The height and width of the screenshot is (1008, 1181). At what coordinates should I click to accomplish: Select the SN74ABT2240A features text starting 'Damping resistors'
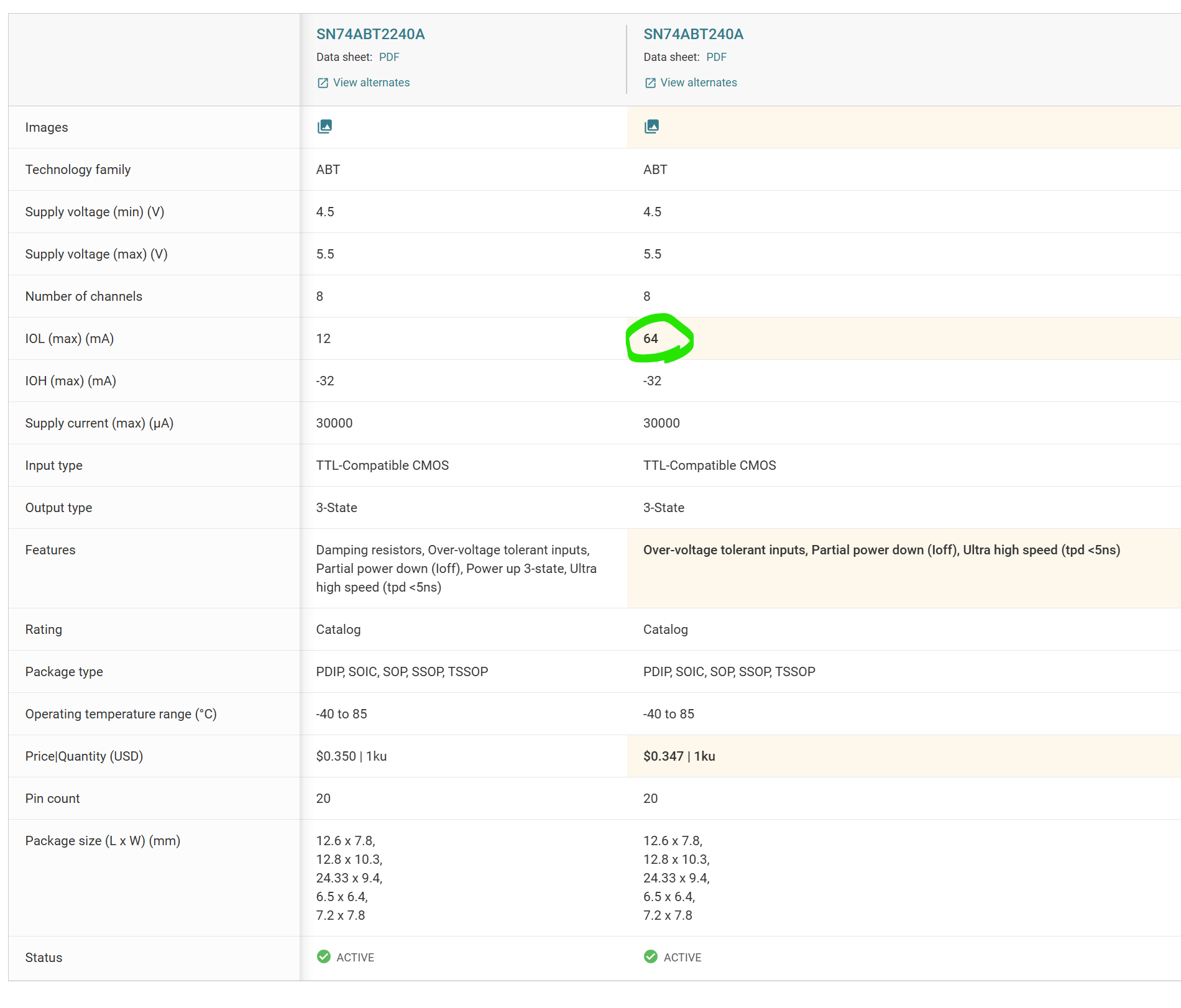click(x=456, y=569)
